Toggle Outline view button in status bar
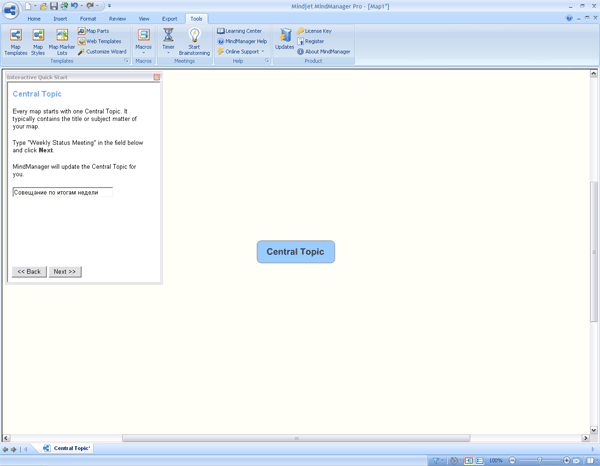The width and height of the screenshot is (600, 466). point(479,460)
